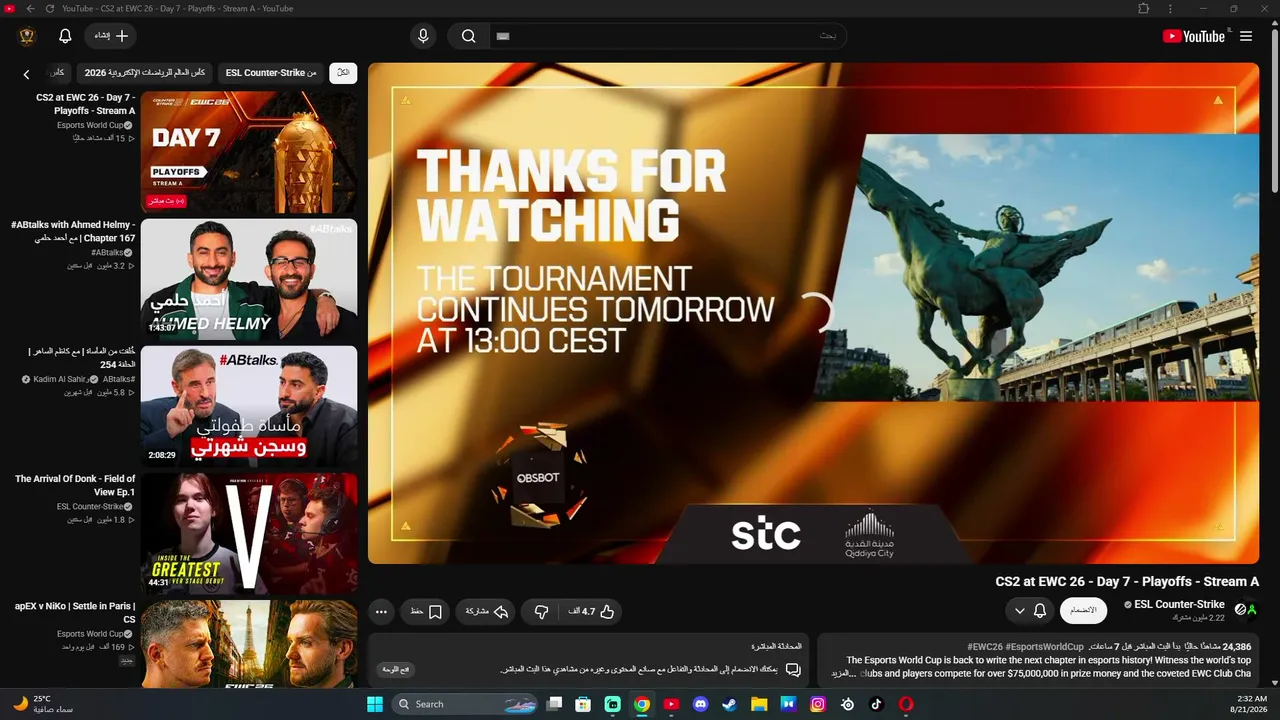Select the 'All' filter chip
The width and height of the screenshot is (1280, 720).
pyautogui.click(x=343, y=73)
